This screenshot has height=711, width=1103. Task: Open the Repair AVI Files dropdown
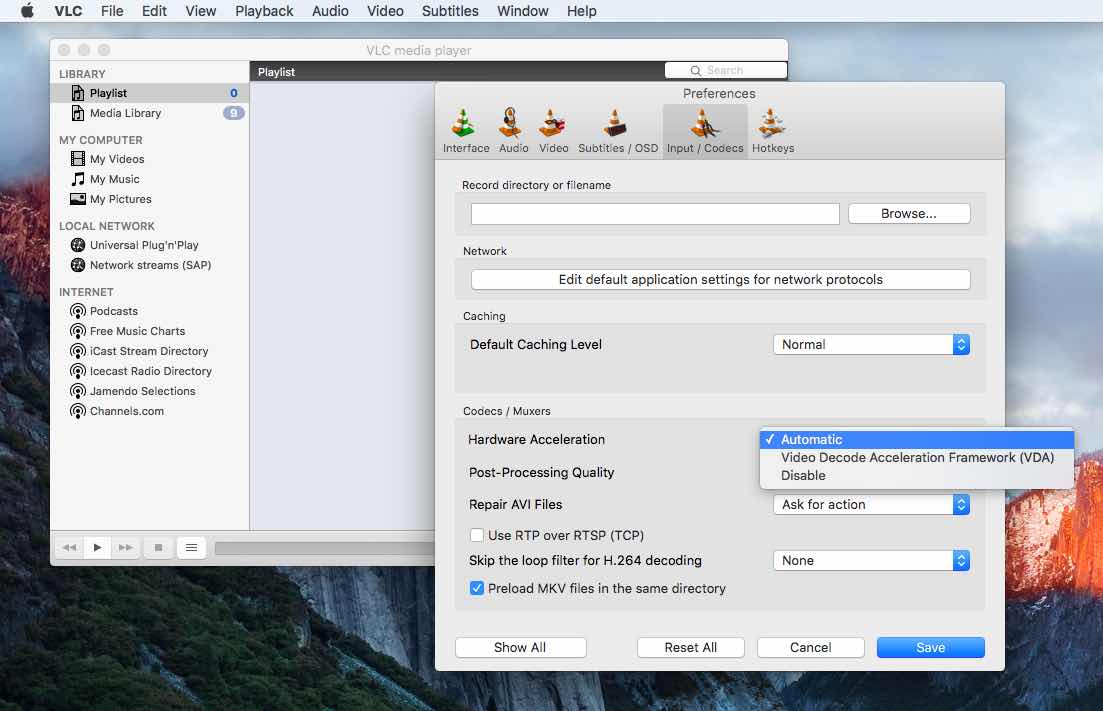[x=869, y=504]
